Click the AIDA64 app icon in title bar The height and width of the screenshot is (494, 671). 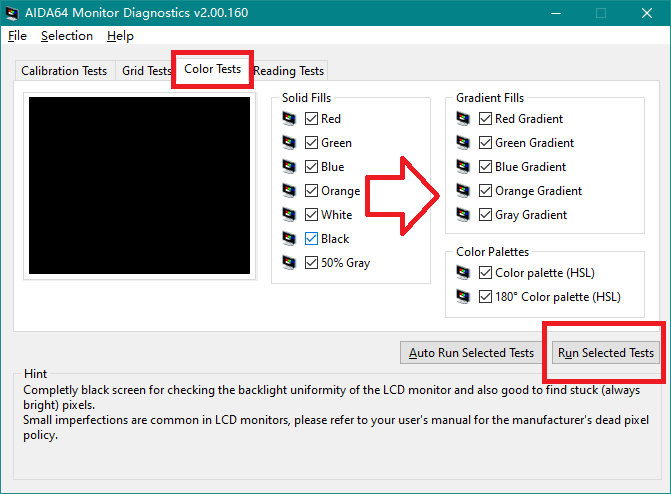tap(13, 13)
